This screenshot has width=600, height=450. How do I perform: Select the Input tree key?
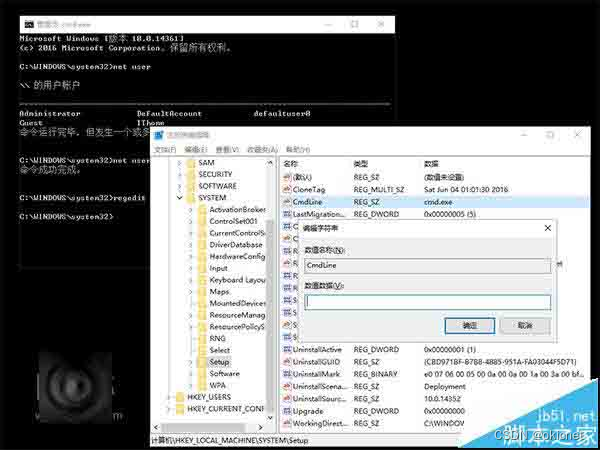pos(218,268)
